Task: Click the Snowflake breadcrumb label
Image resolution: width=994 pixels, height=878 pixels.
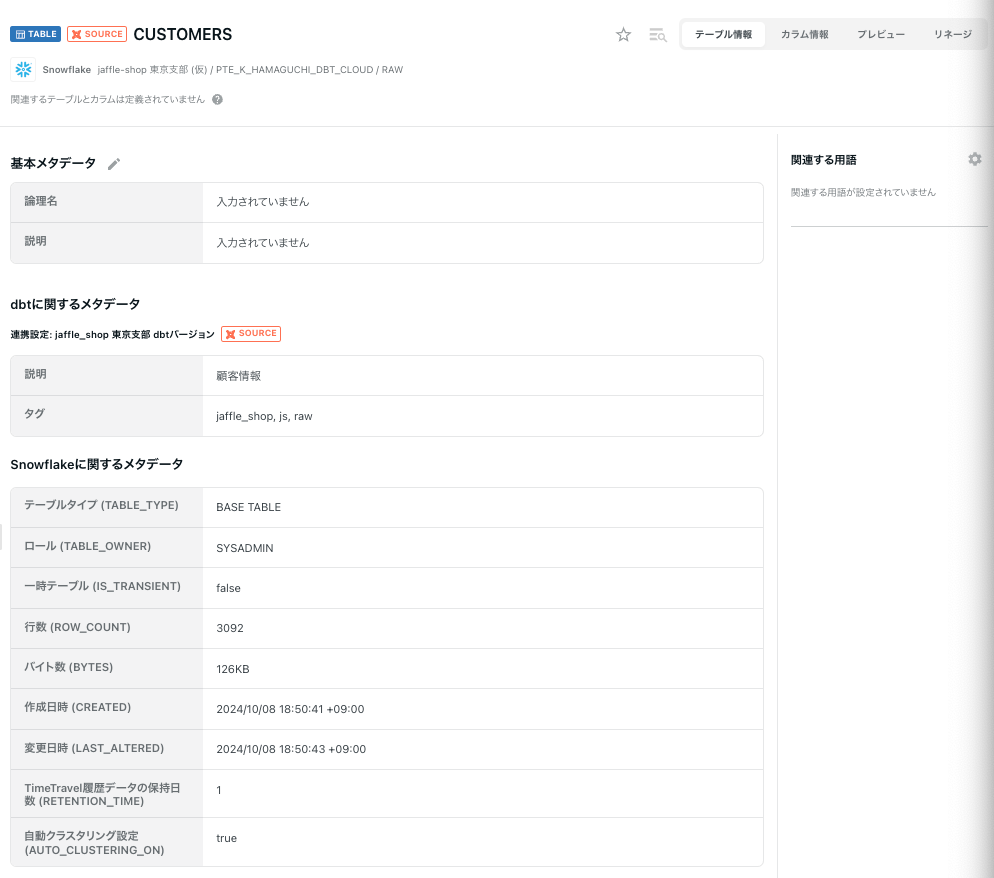Action: point(67,70)
